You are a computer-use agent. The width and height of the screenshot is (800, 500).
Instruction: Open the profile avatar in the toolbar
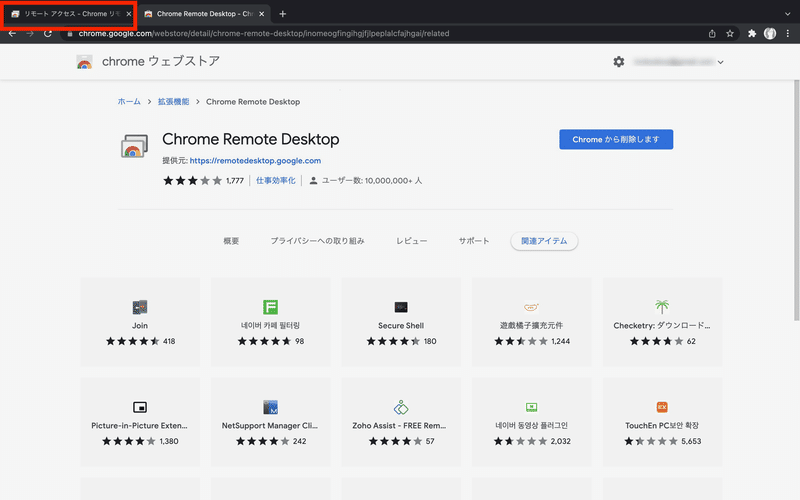(x=770, y=34)
